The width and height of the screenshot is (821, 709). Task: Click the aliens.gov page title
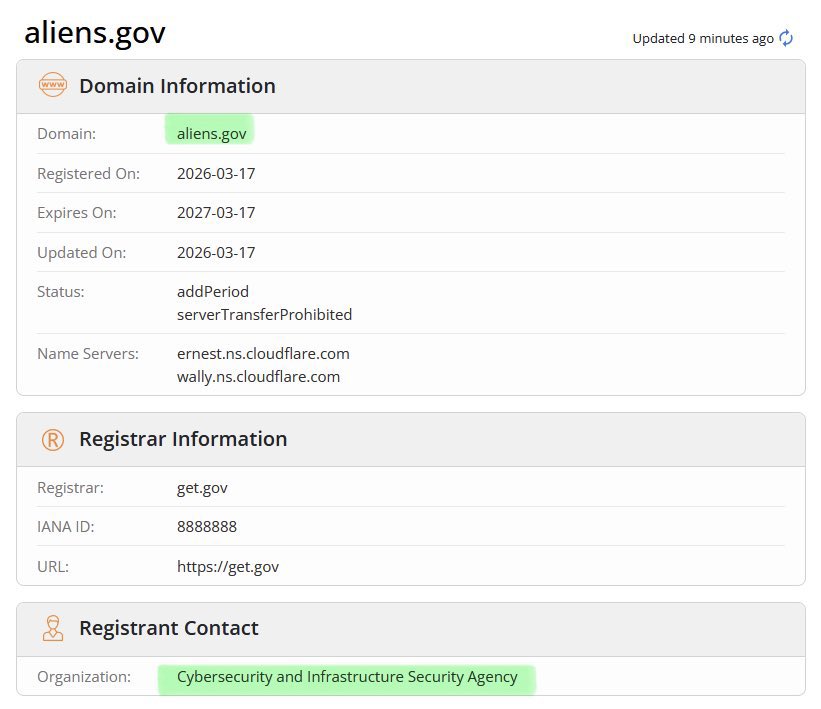coord(95,32)
